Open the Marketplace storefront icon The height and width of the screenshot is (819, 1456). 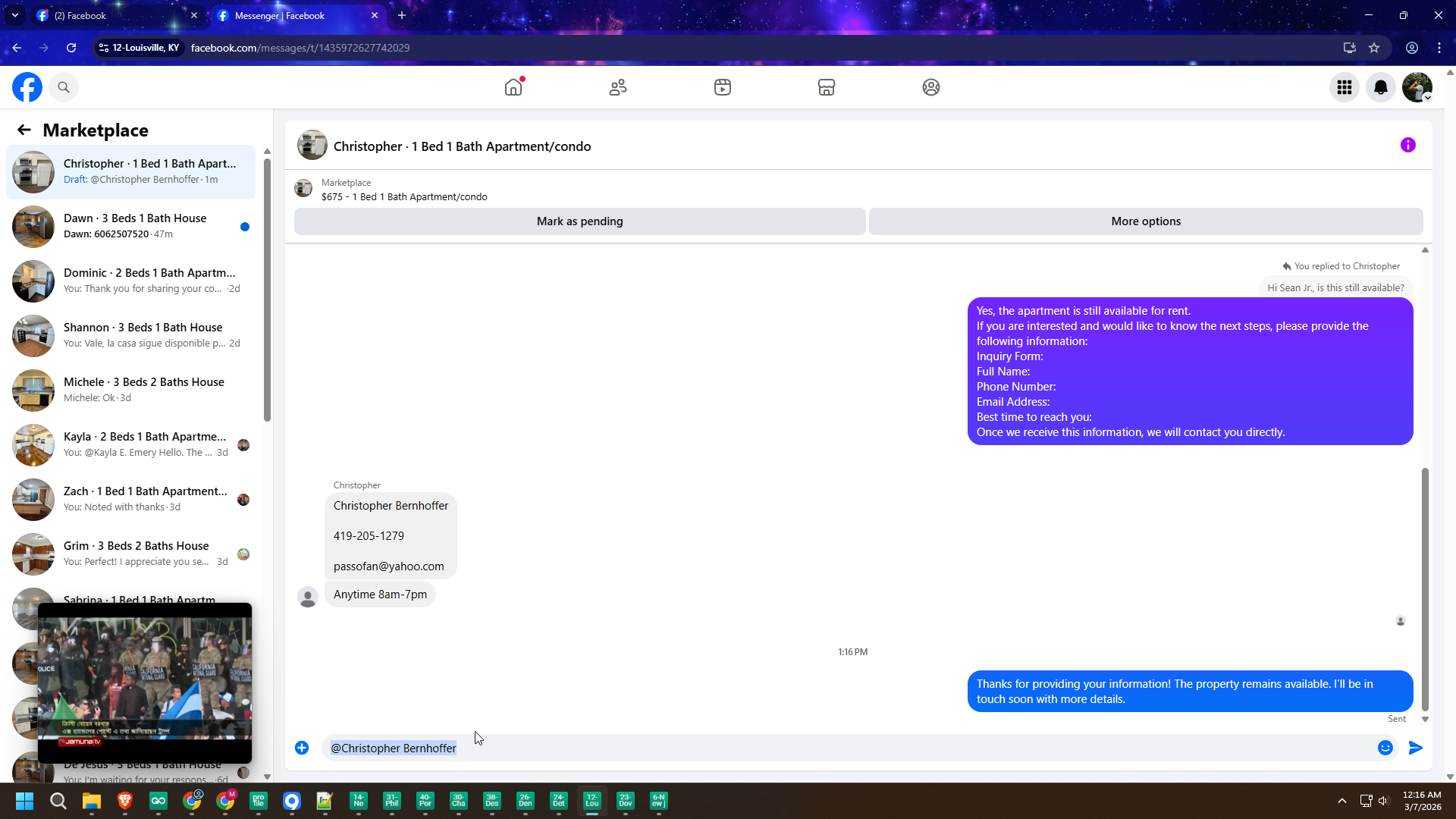point(827,87)
